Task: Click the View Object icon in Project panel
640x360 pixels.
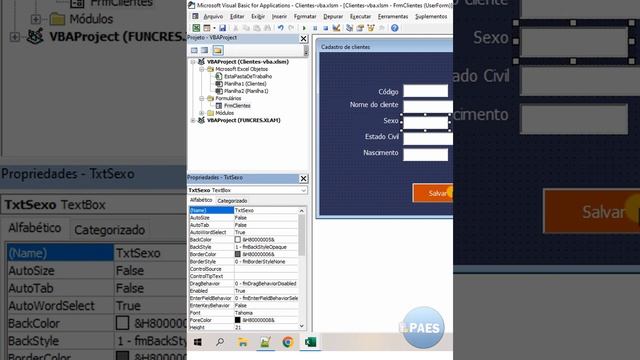Action: pos(204,50)
